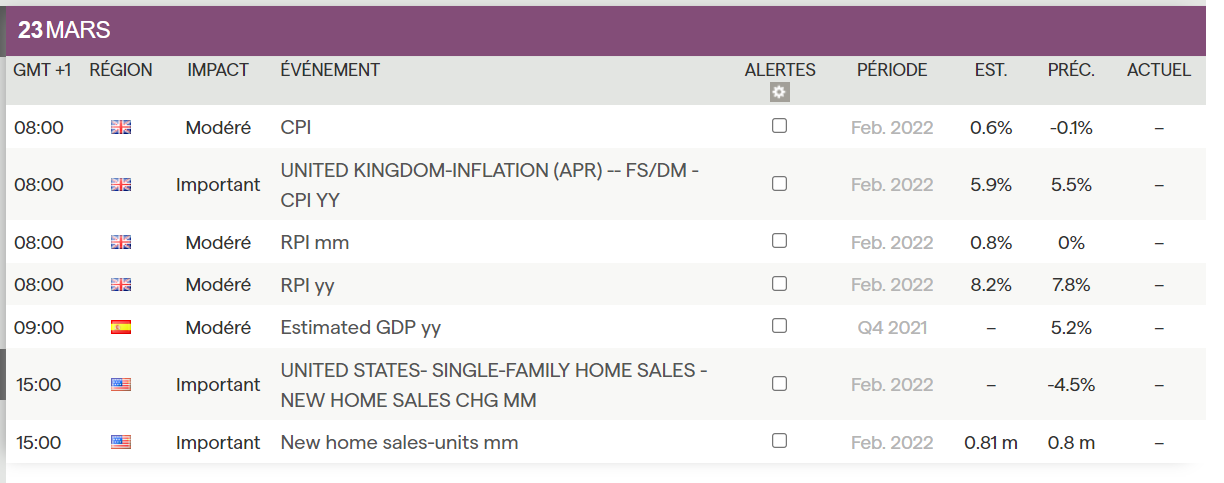The height and width of the screenshot is (483, 1224).
Task: Click US flag for Single-Family Home Sales
Action: pos(121,384)
